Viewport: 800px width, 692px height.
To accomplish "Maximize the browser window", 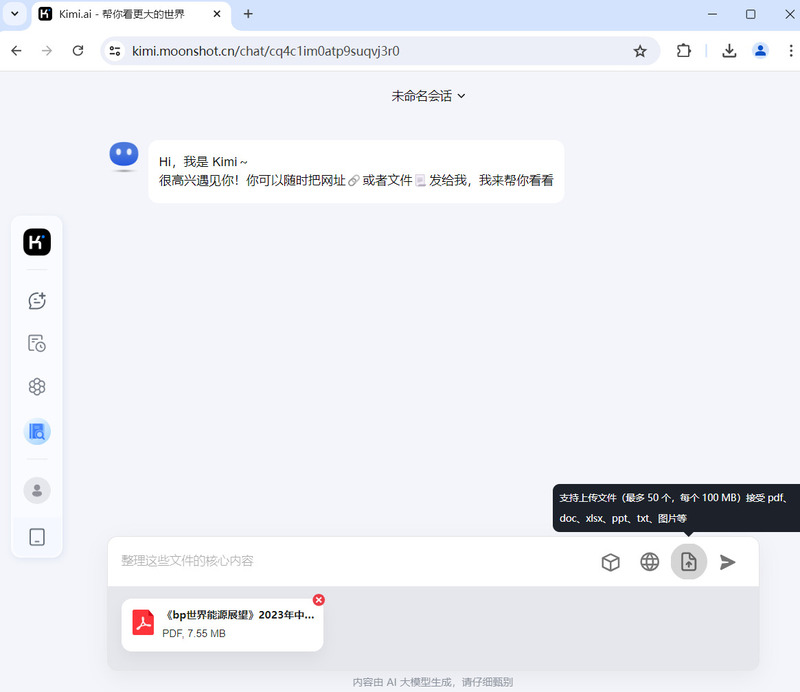I will [751, 14].
